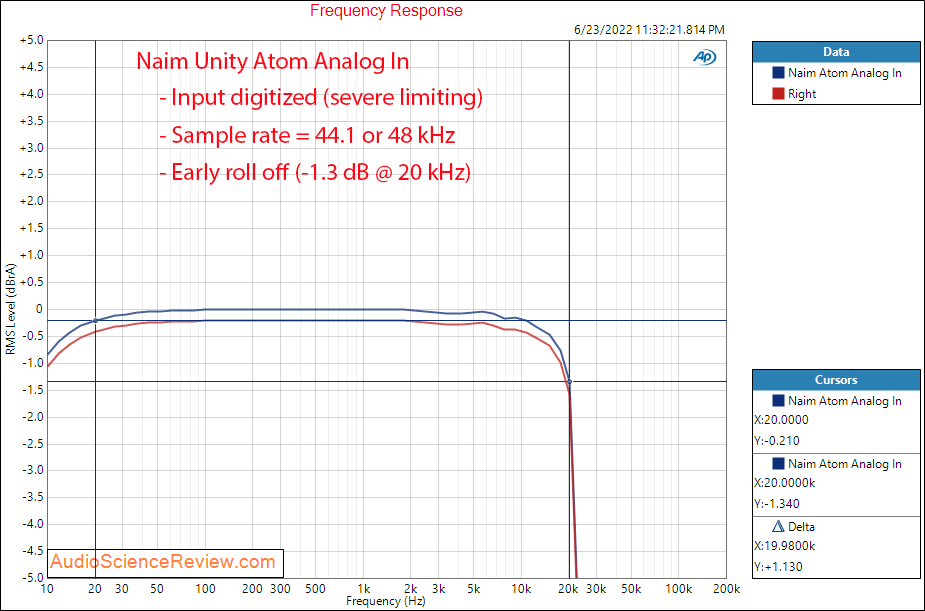Click the Delta triangle icon in Cursors panel

click(778, 527)
